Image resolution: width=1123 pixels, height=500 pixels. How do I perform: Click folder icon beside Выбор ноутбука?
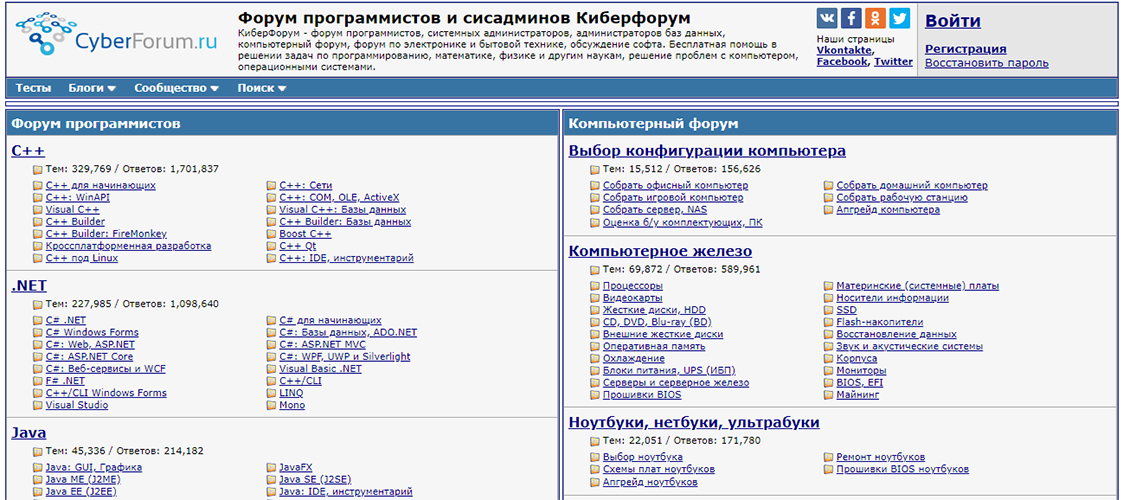596,457
